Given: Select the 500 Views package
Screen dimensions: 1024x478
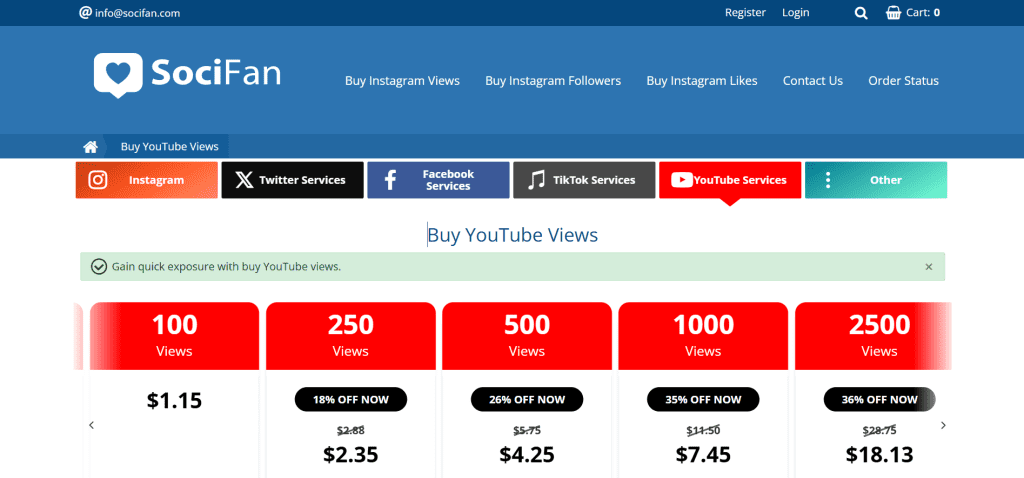Looking at the screenshot, I should click(527, 336).
